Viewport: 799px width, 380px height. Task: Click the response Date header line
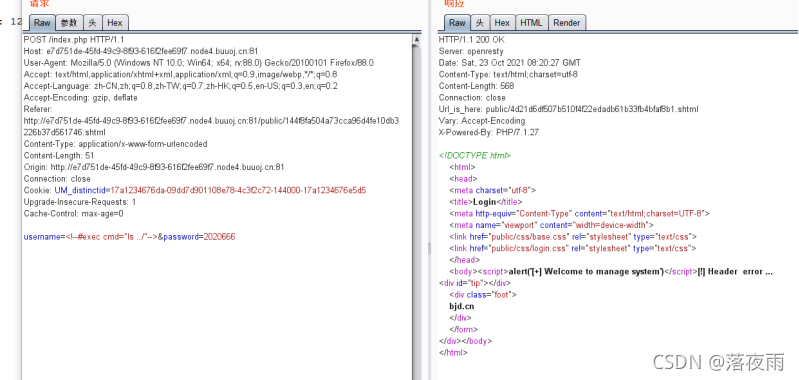coord(510,63)
